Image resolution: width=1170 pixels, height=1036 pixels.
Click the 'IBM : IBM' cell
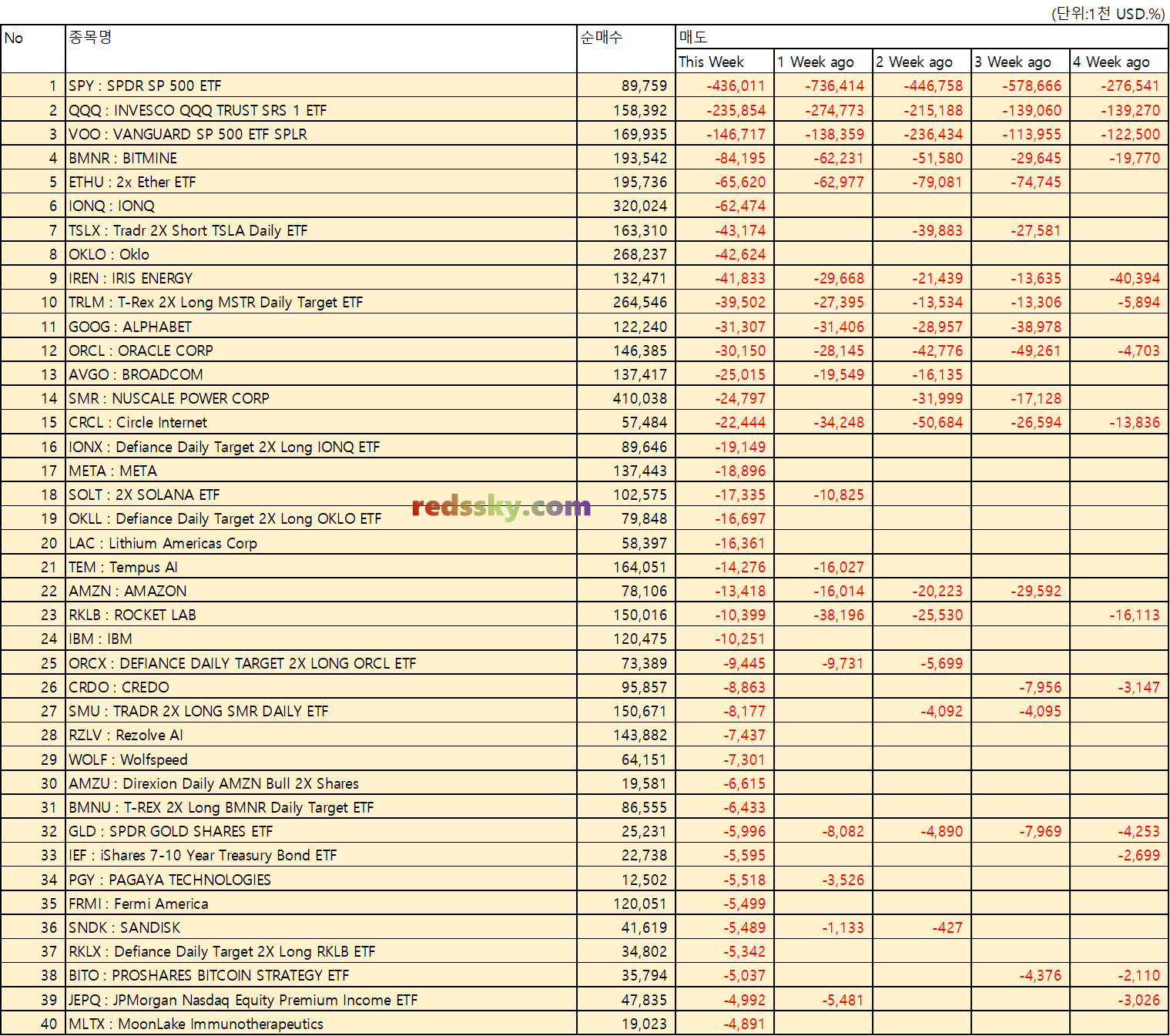point(321,639)
